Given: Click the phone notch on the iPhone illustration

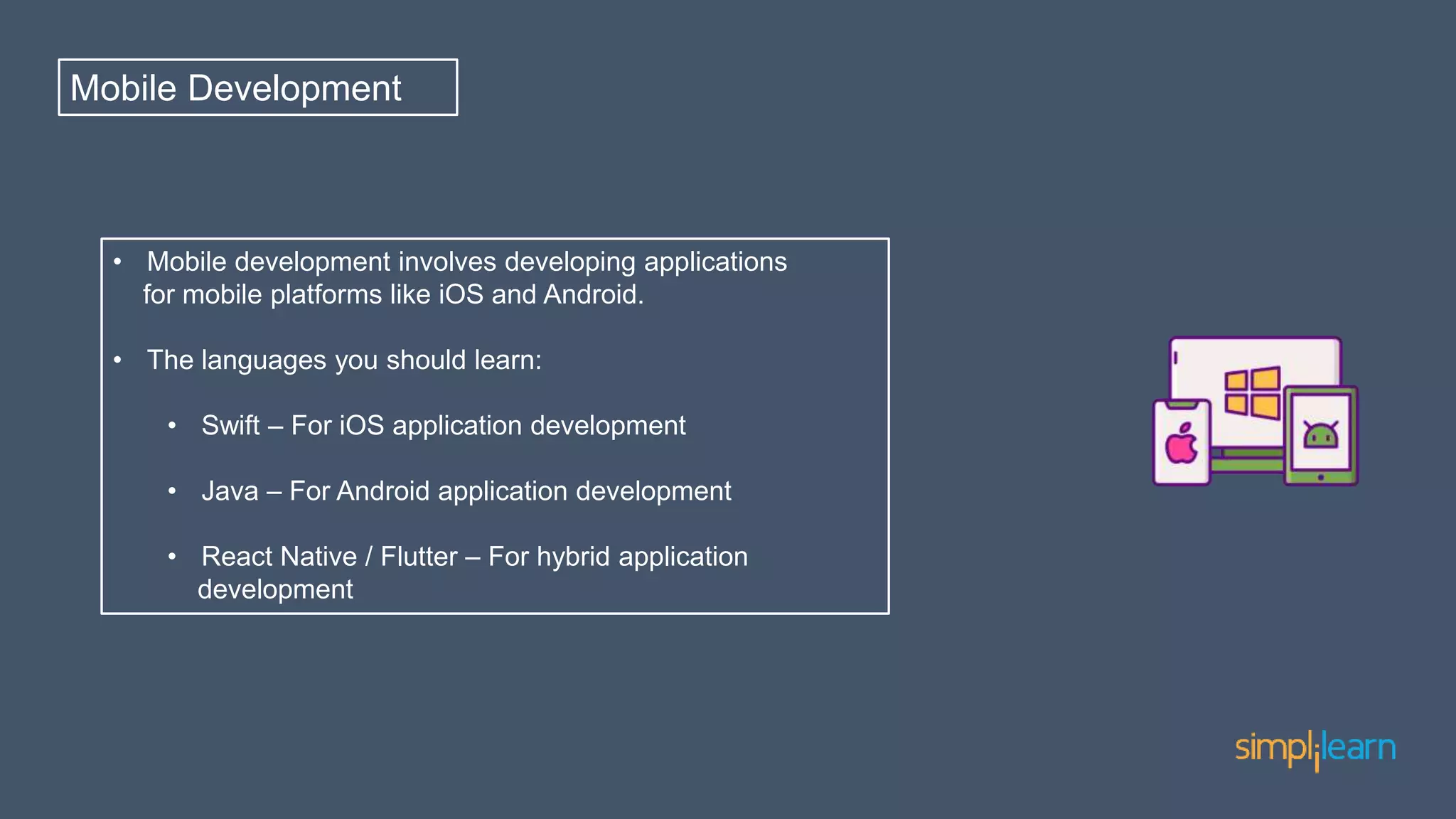Looking at the screenshot, I should pyautogui.click(x=1182, y=405).
